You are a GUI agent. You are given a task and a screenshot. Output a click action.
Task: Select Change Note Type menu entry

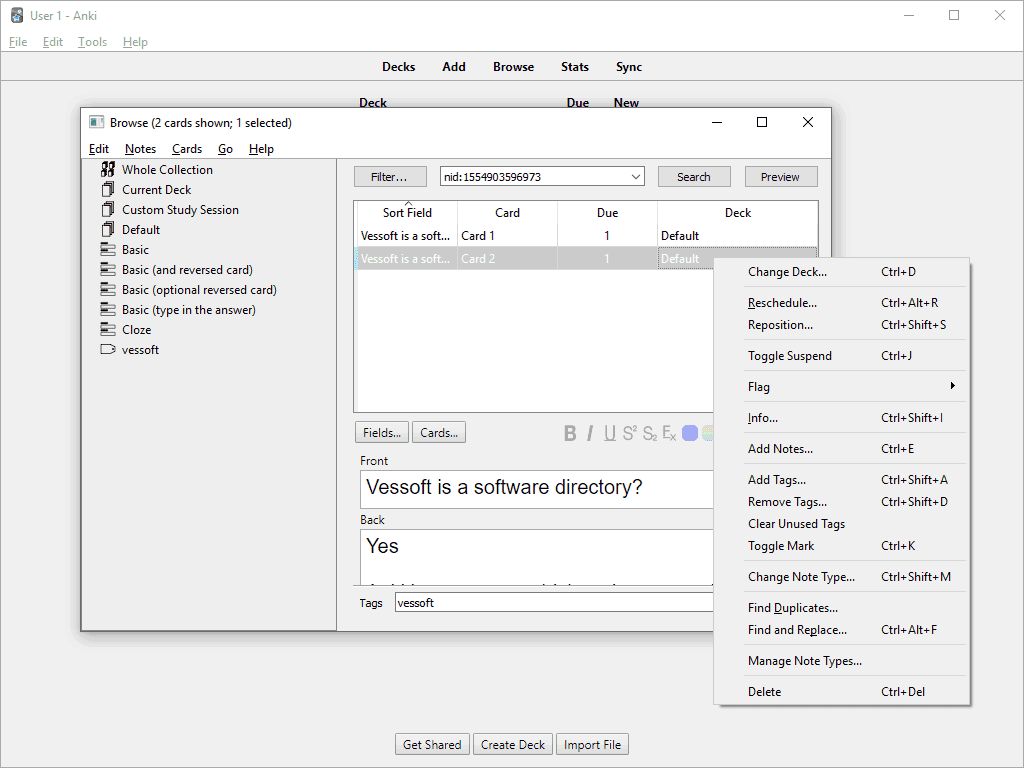tap(841, 577)
